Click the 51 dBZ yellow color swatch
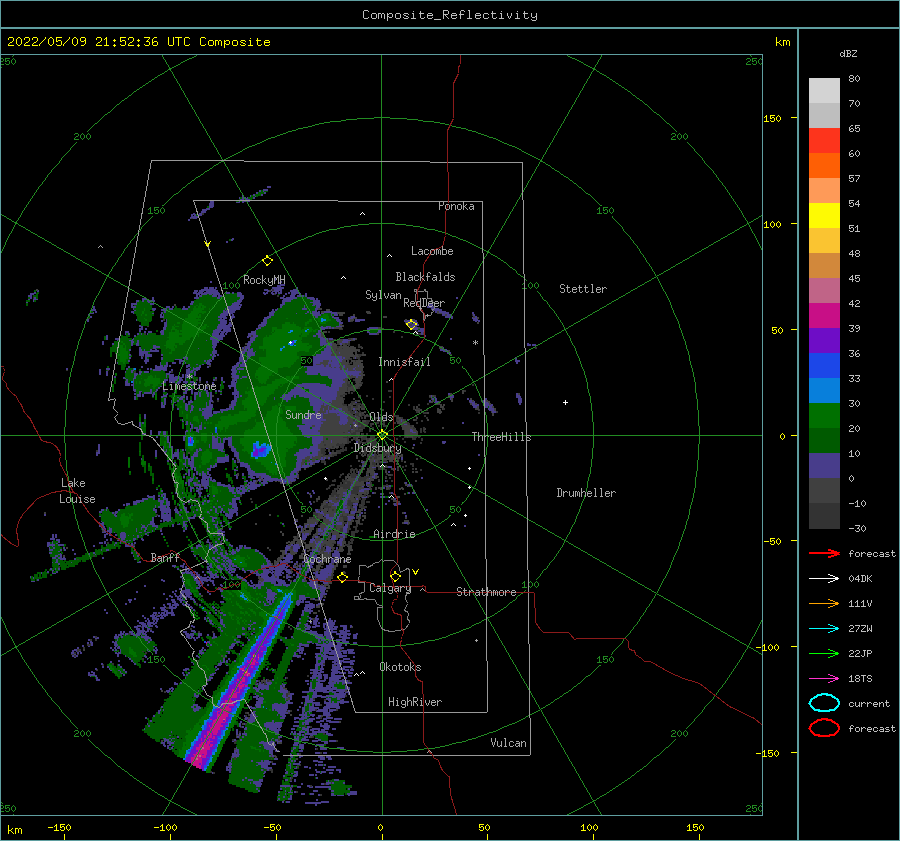 point(824,216)
